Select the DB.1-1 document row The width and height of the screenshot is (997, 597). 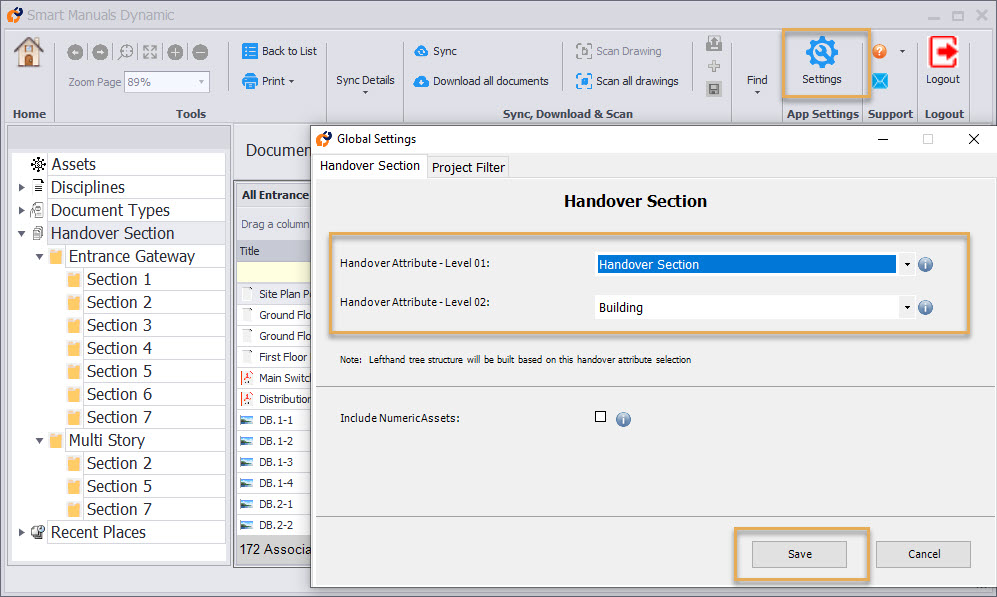coord(274,420)
